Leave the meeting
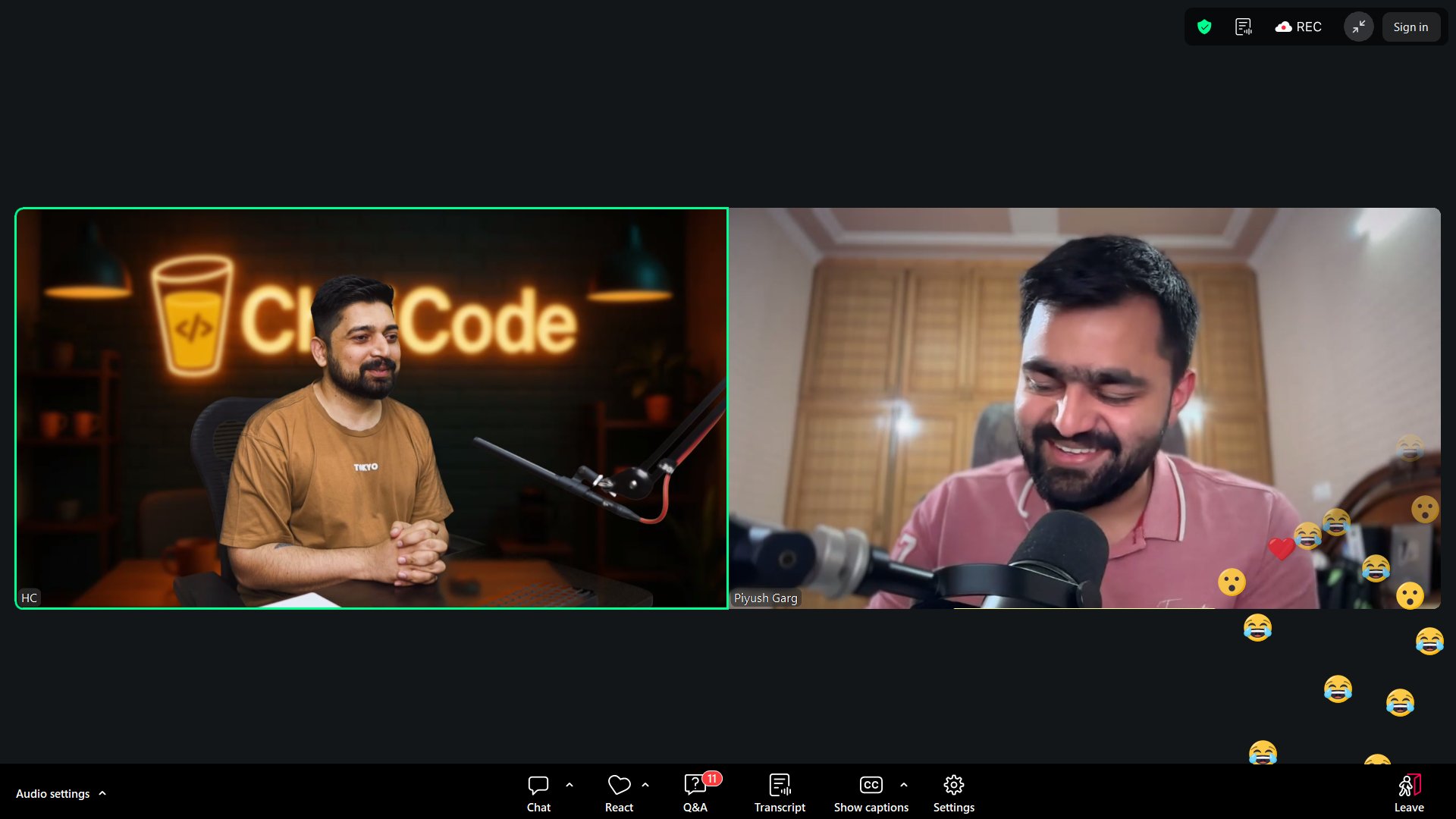 (x=1409, y=793)
